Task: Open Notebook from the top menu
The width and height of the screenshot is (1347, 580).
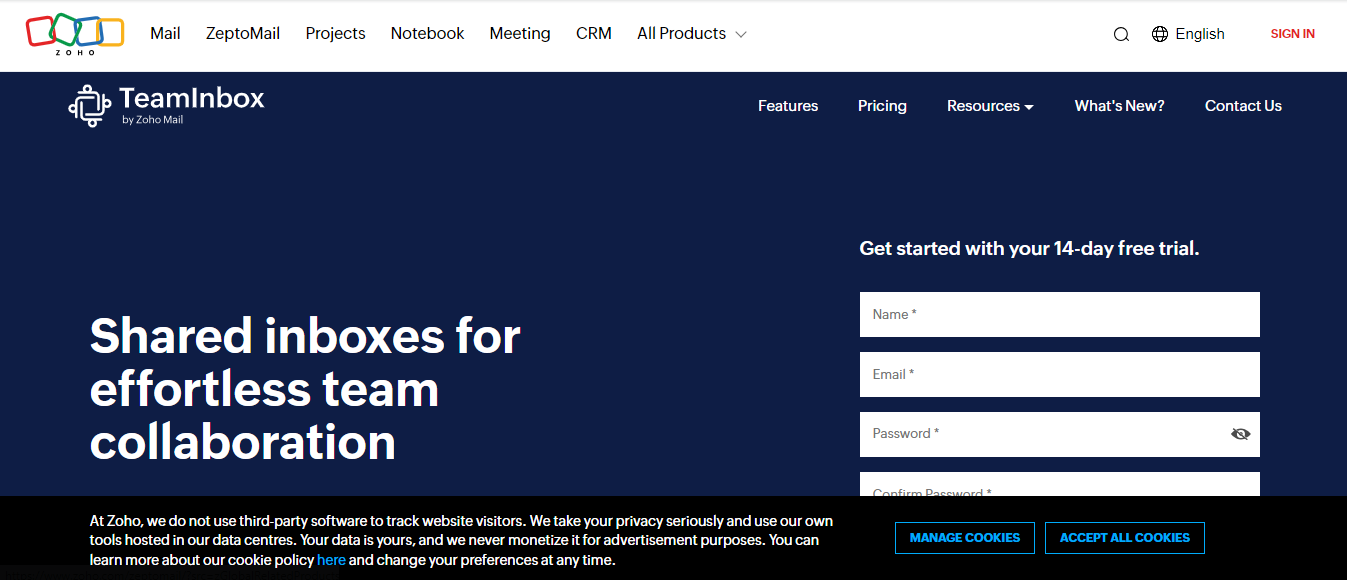Action: click(x=427, y=34)
